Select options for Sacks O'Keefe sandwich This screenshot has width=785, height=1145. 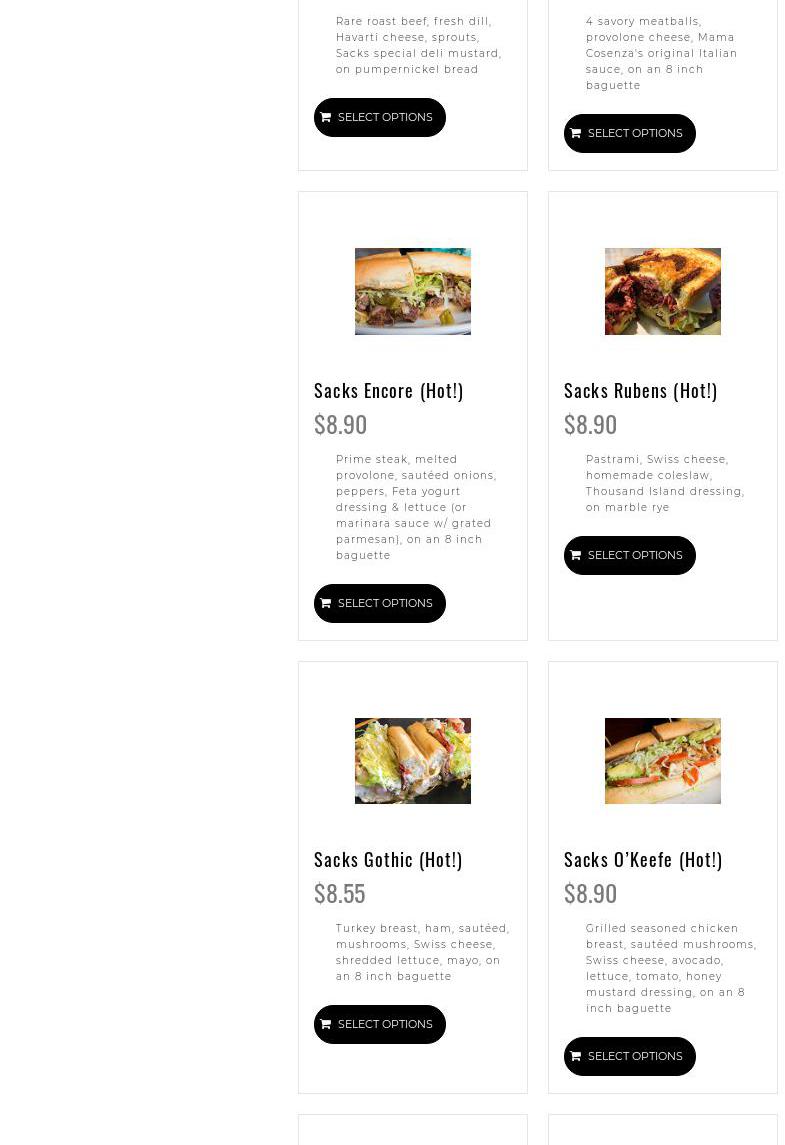point(629,1057)
